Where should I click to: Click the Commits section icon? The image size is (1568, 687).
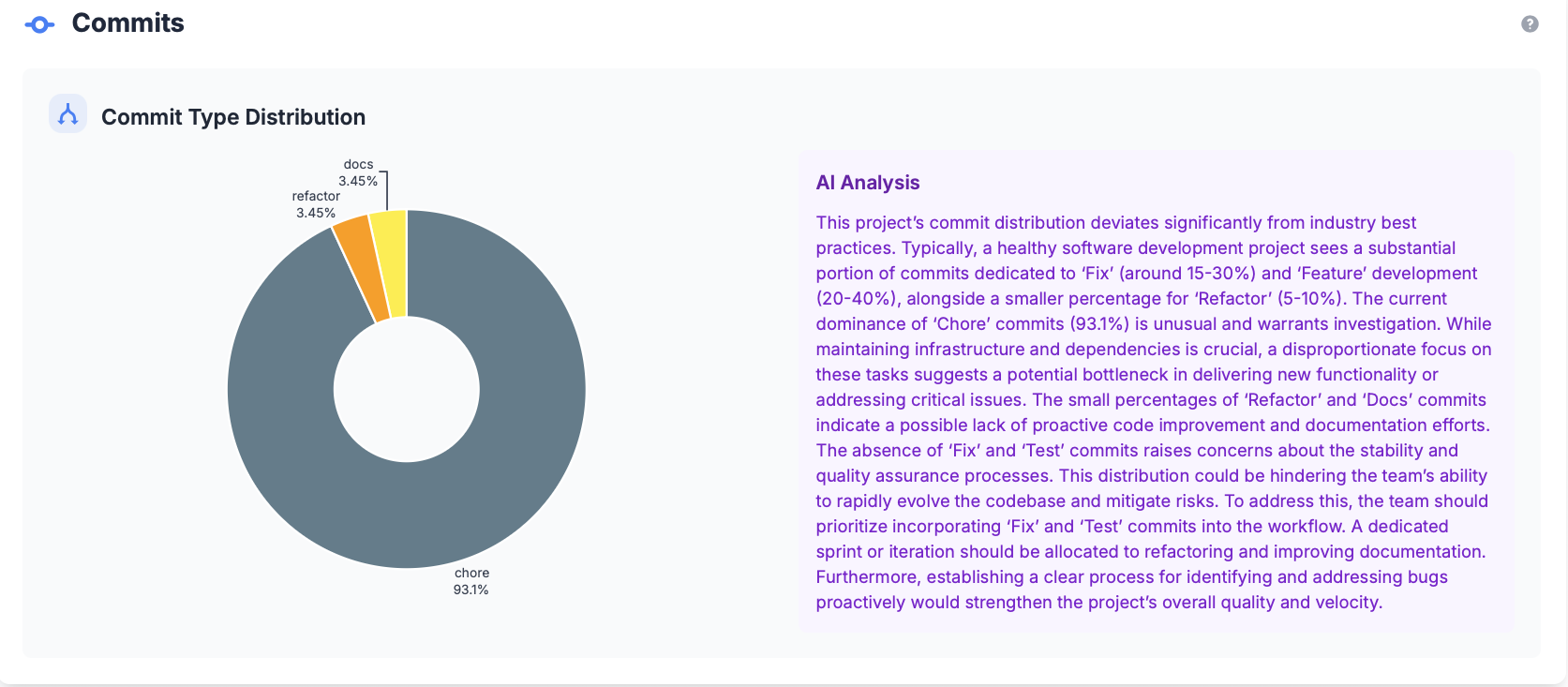coord(39,24)
